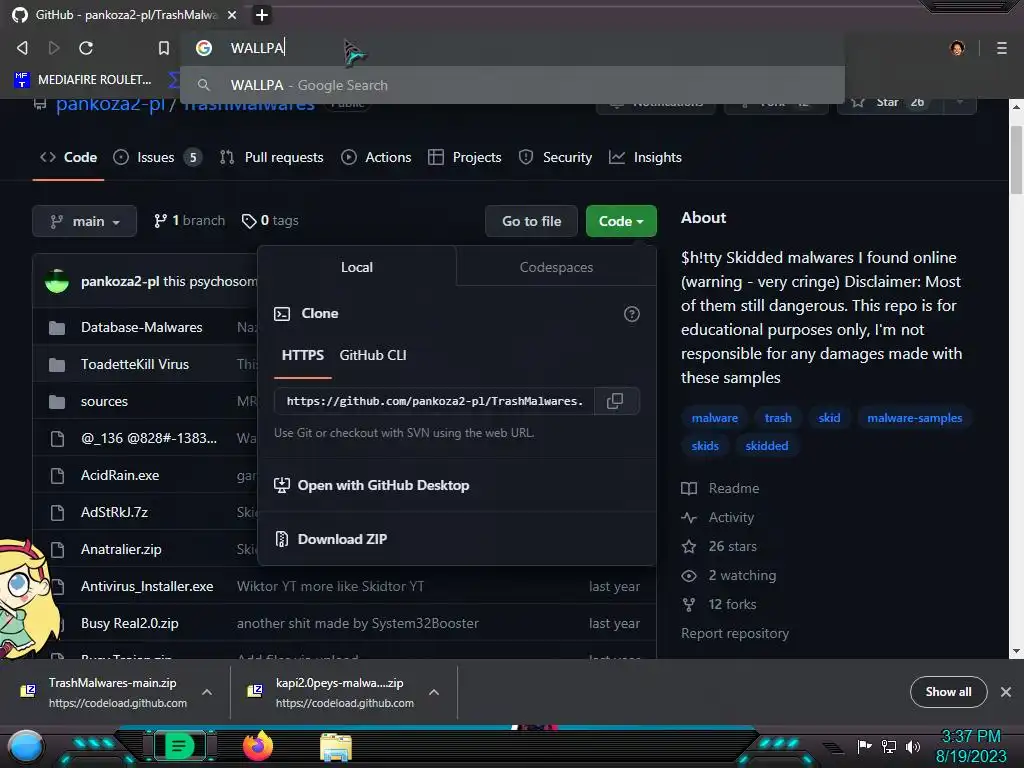The height and width of the screenshot is (768, 1024).
Task: Click the sources folder icon
Action: tap(57, 402)
